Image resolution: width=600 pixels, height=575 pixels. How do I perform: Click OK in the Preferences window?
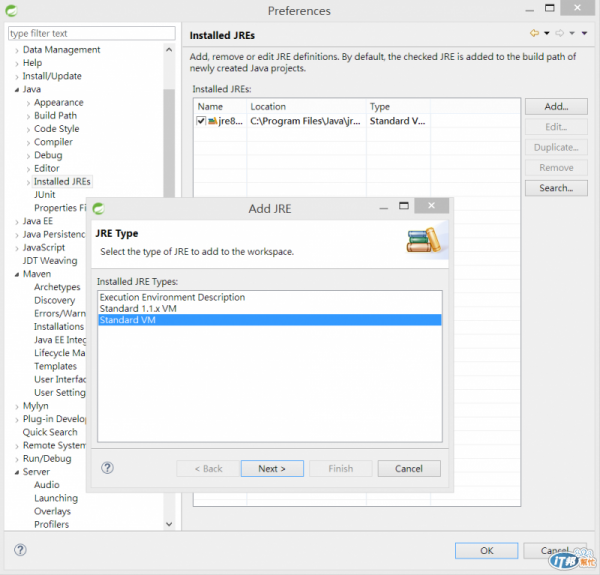point(486,551)
